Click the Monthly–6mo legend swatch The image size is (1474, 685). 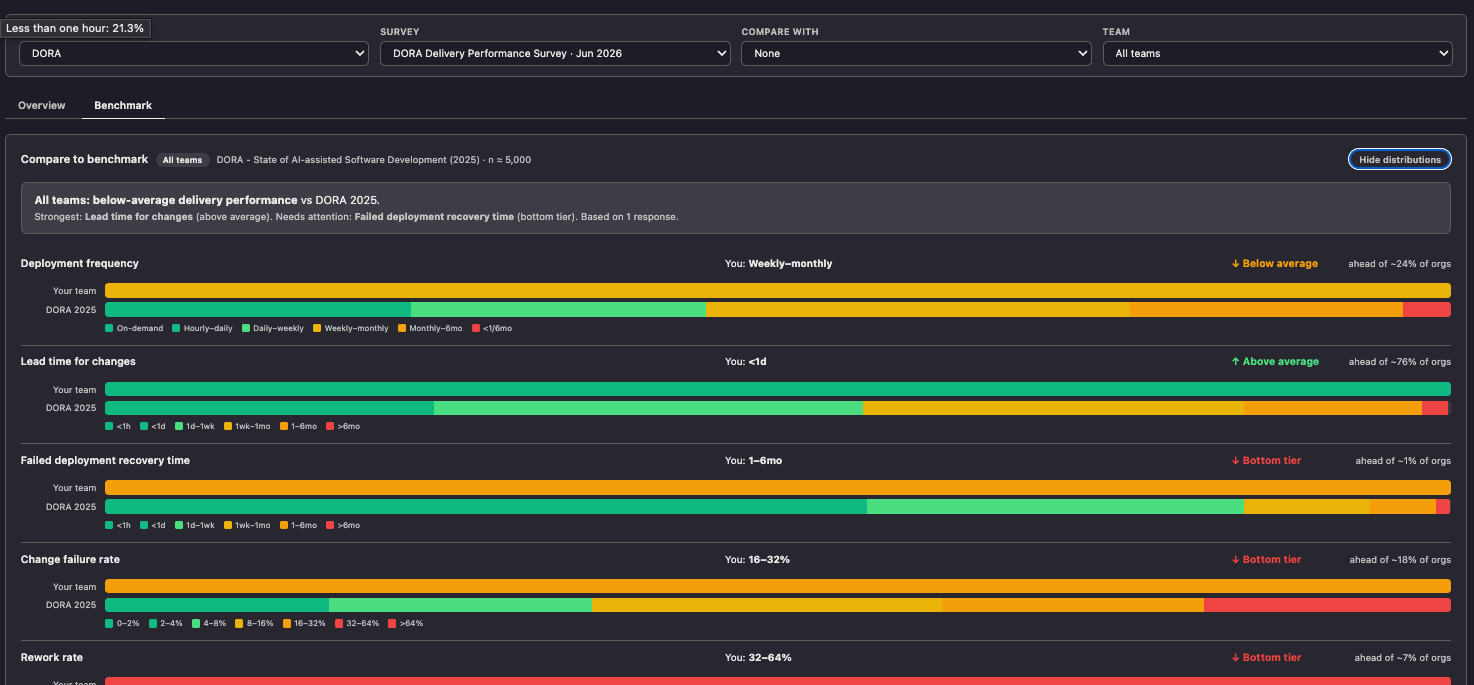click(402, 328)
